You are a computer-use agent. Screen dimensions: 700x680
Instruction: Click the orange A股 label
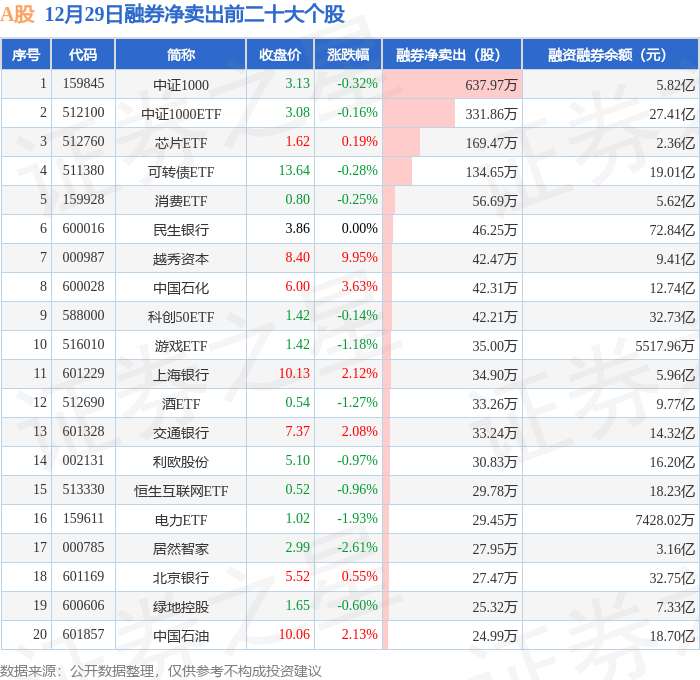(18, 14)
